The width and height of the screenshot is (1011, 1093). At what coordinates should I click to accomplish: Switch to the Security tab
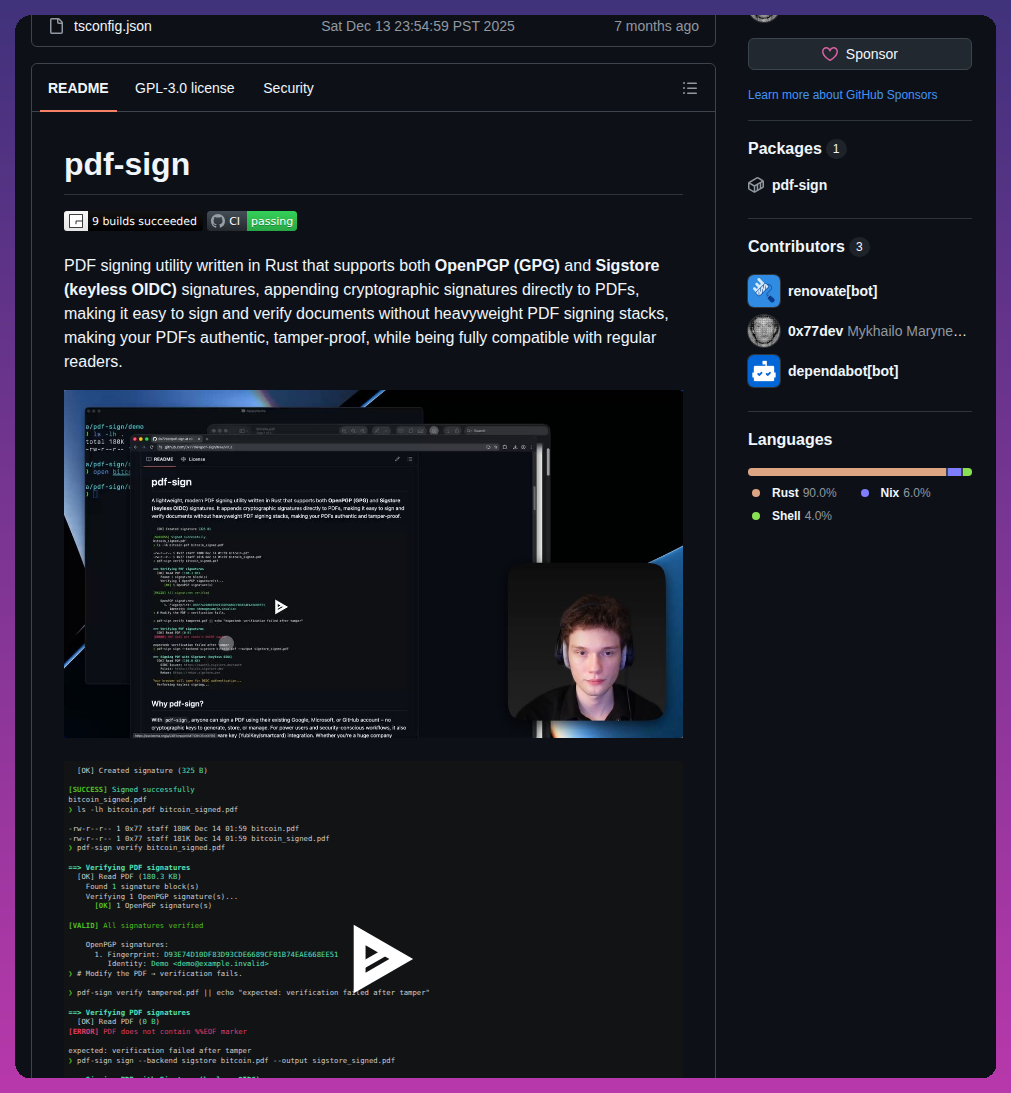click(288, 89)
